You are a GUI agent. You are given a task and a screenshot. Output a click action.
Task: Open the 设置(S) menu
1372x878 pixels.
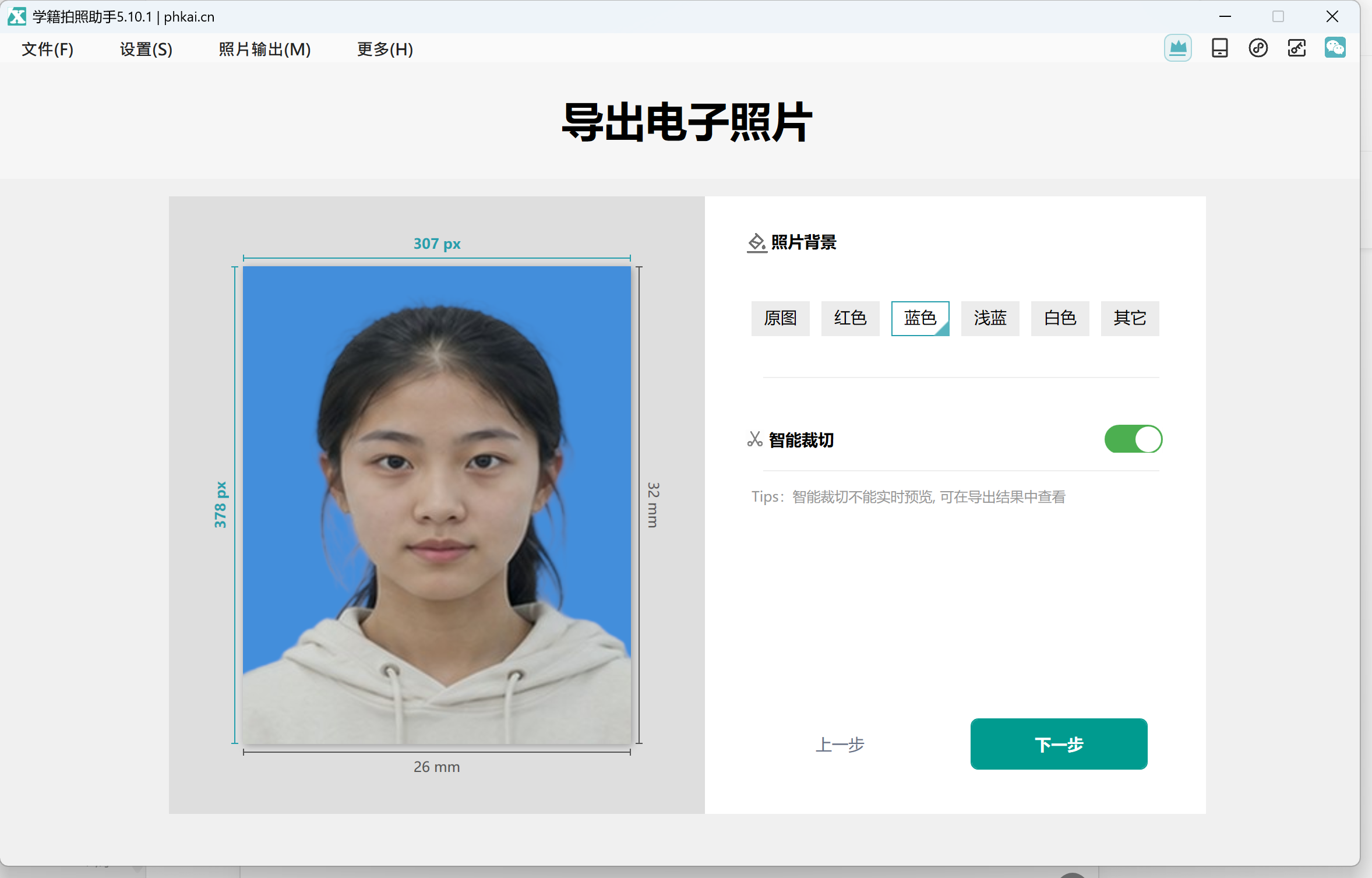click(146, 50)
